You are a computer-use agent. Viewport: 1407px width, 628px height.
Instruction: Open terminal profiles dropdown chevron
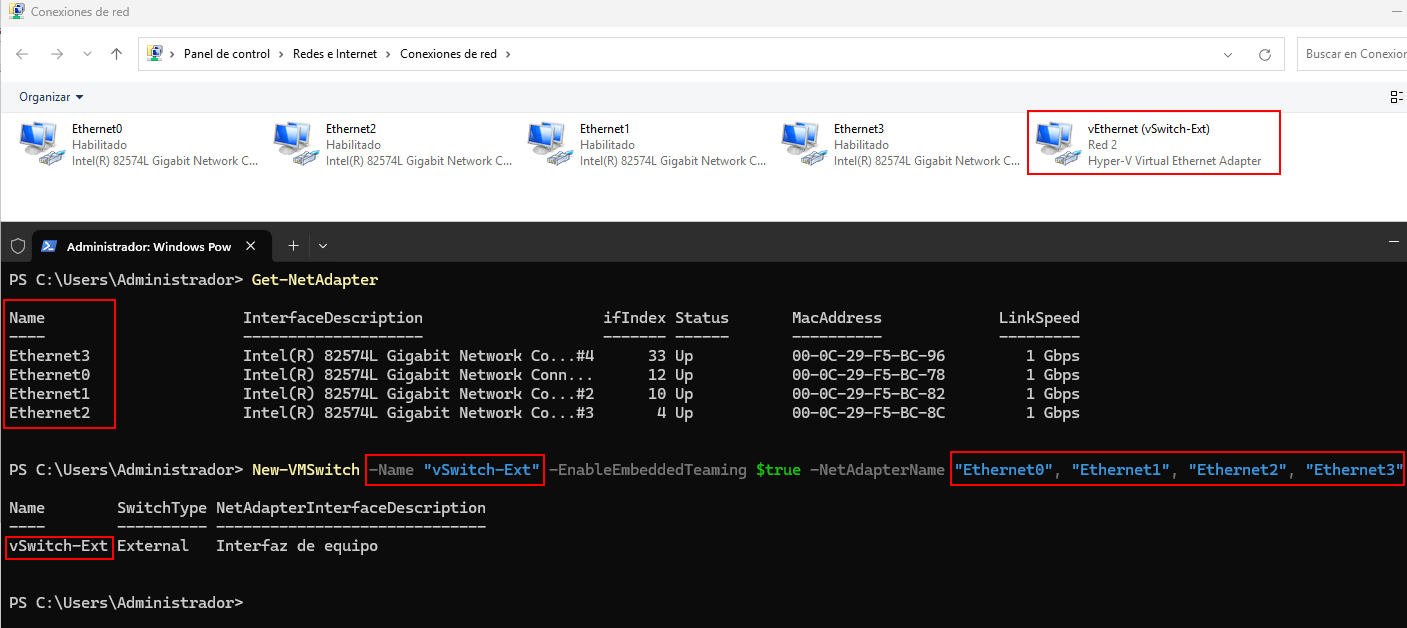click(322, 246)
